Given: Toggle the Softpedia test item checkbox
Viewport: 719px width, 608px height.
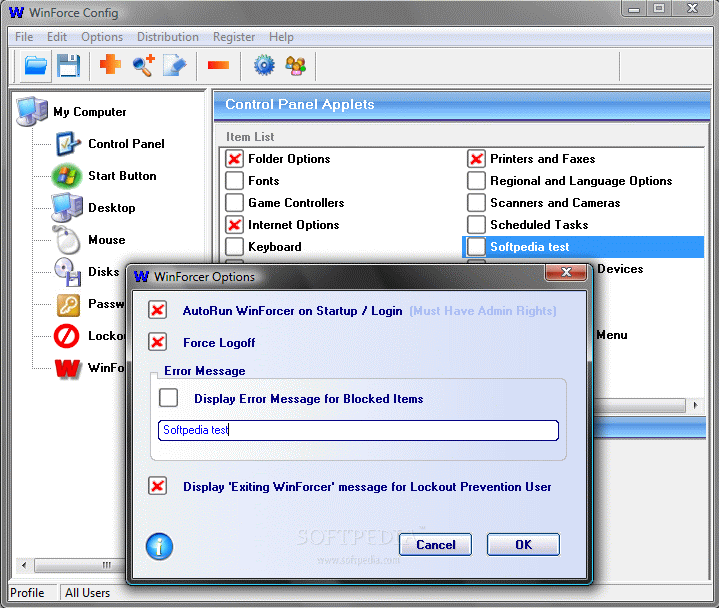Looking at the screenshot, I should (x=476, y=247).
